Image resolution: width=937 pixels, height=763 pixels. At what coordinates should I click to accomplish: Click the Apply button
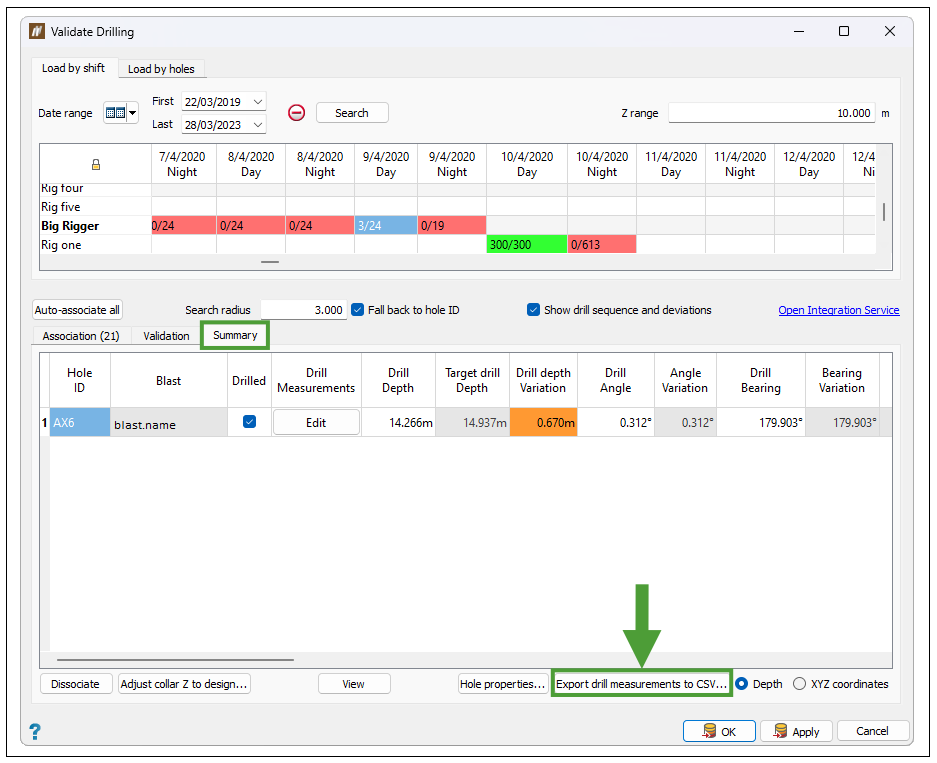[796, 731]
